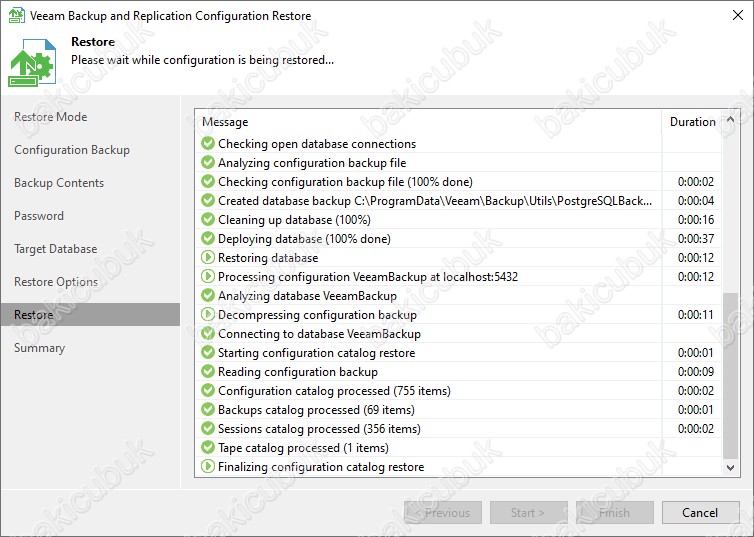754x537 pixels.
Task: Click in-progress icon for Restoring database
Action: coord(208,257)
